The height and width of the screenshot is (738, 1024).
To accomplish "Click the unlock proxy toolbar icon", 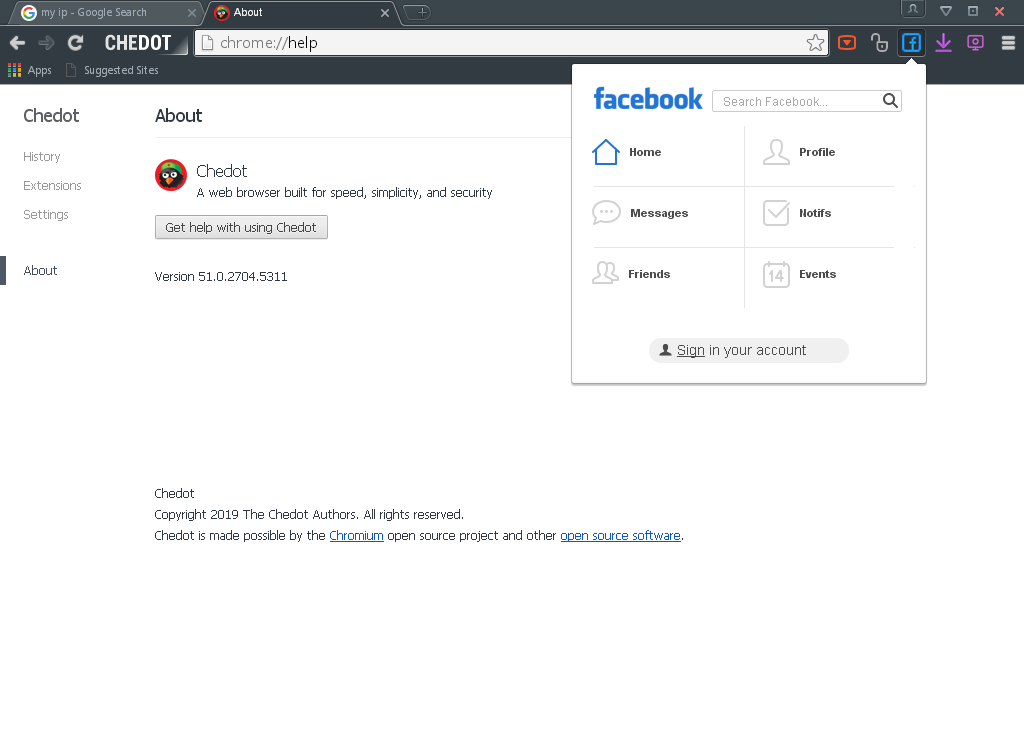I will [x=879, y=42].
